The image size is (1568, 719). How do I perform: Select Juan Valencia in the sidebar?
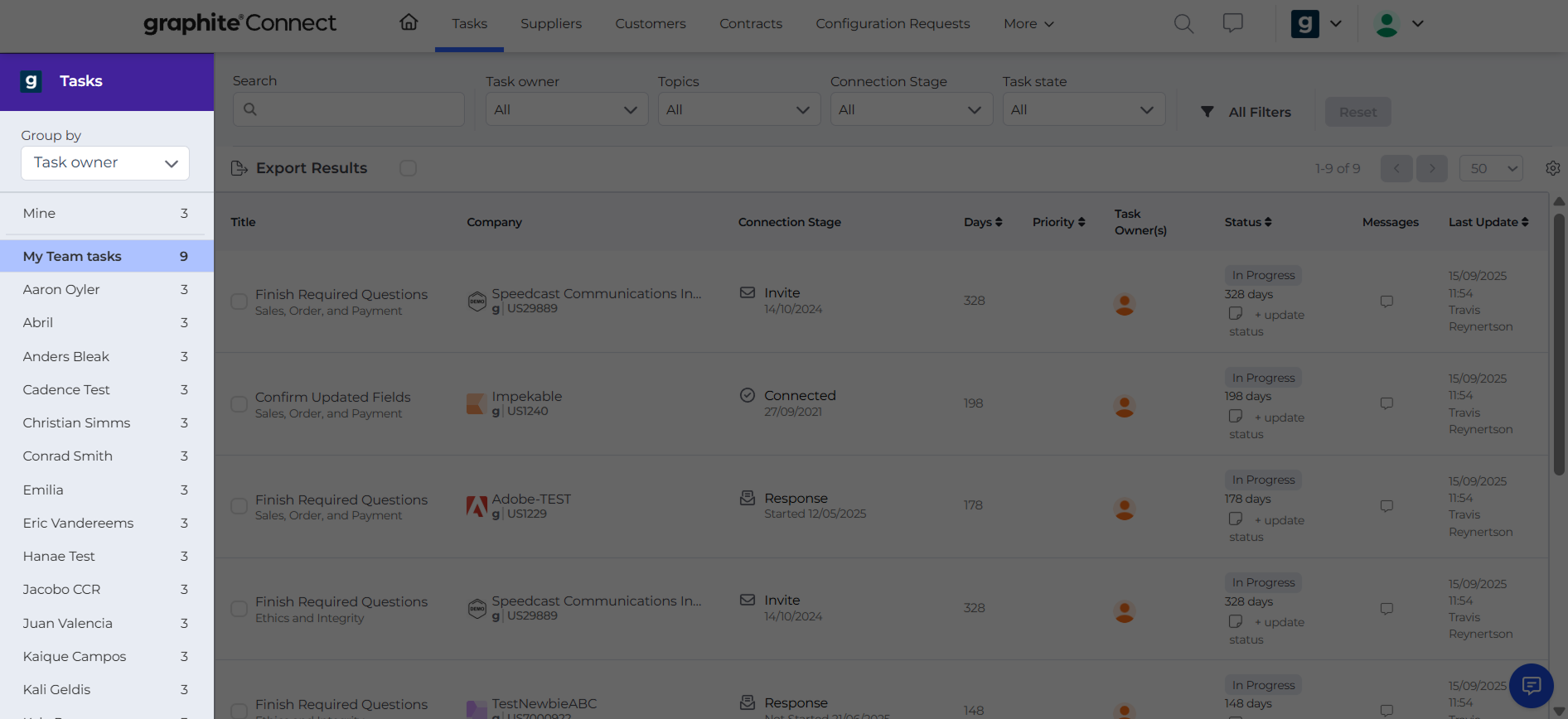(x=107, y=623)
